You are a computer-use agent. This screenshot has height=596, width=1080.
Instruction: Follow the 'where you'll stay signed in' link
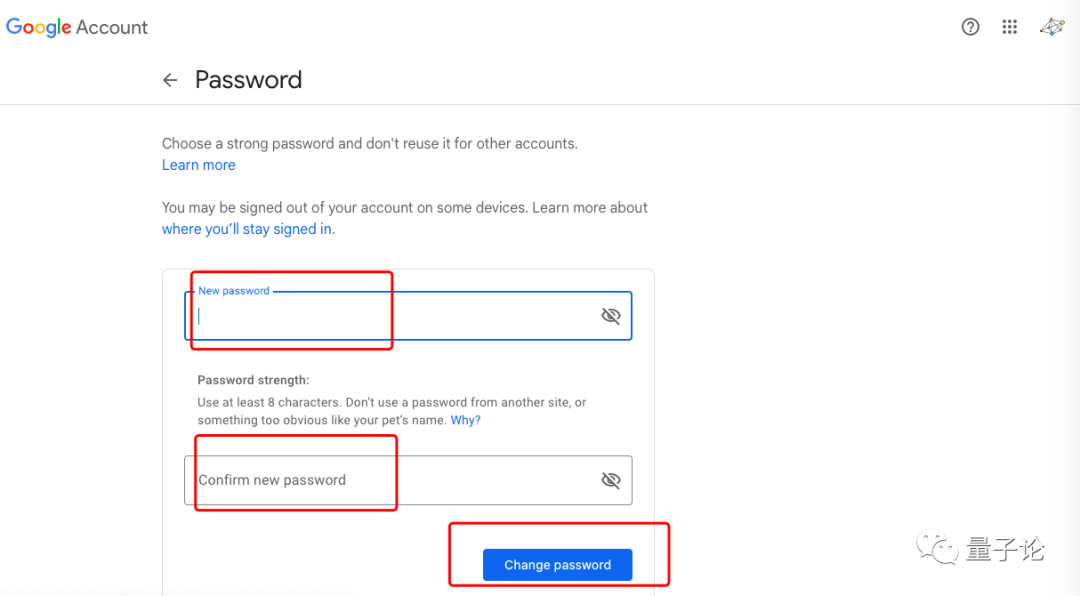point(248,229)
